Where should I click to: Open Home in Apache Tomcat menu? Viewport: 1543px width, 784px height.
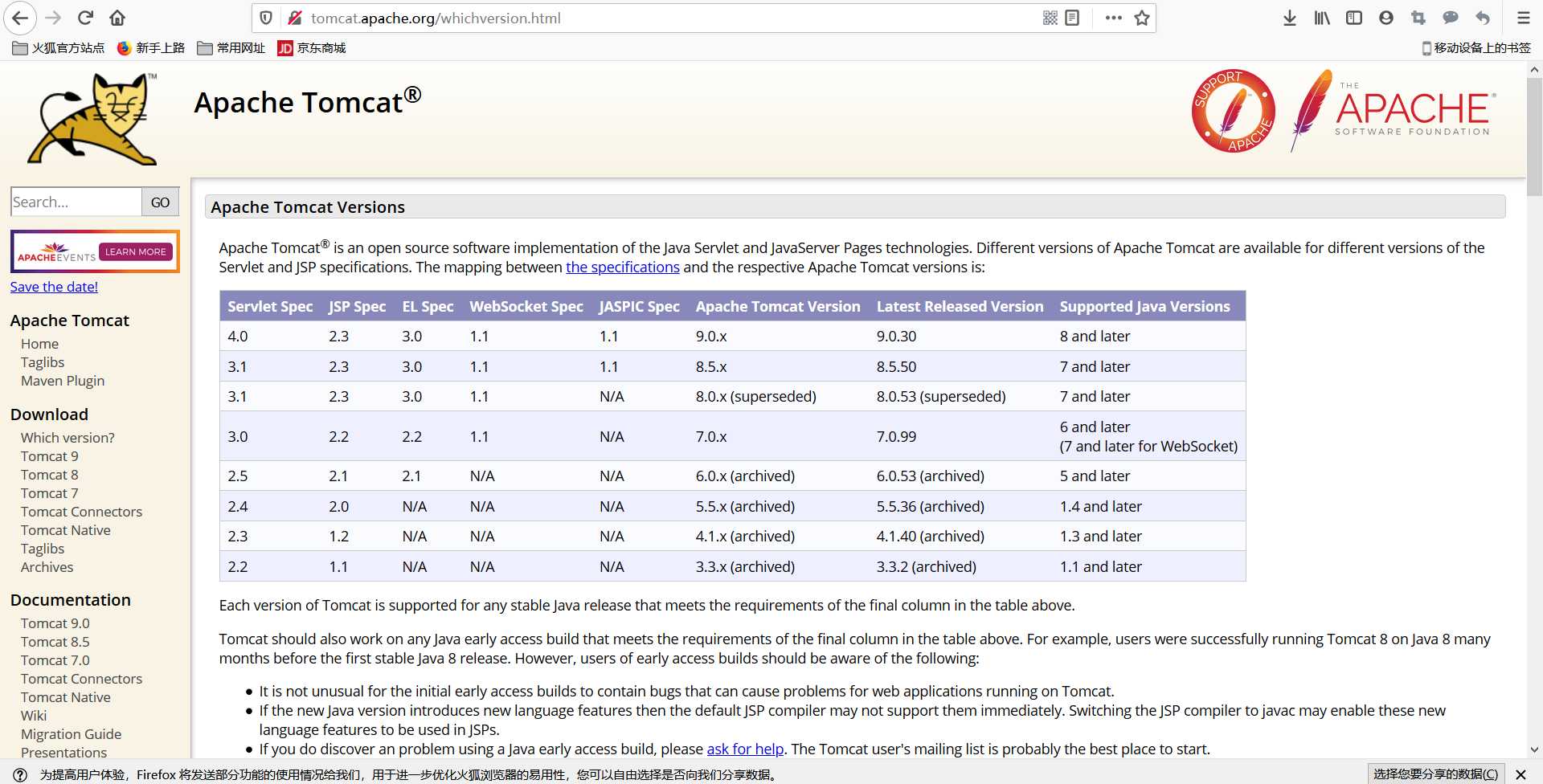click(39, 344)
